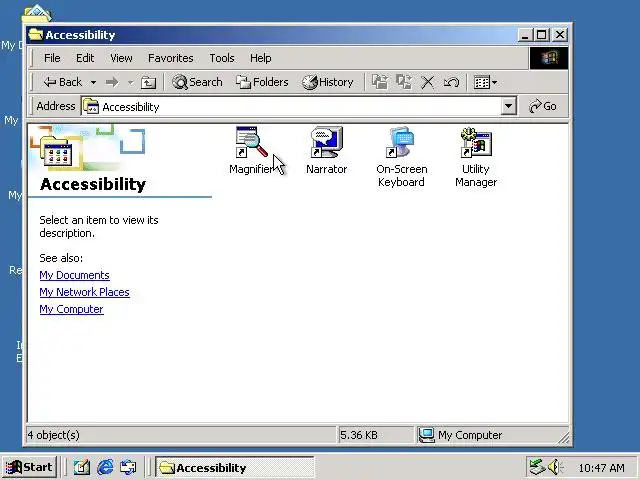Open the Favorites menu

click(x=171, y=58)
